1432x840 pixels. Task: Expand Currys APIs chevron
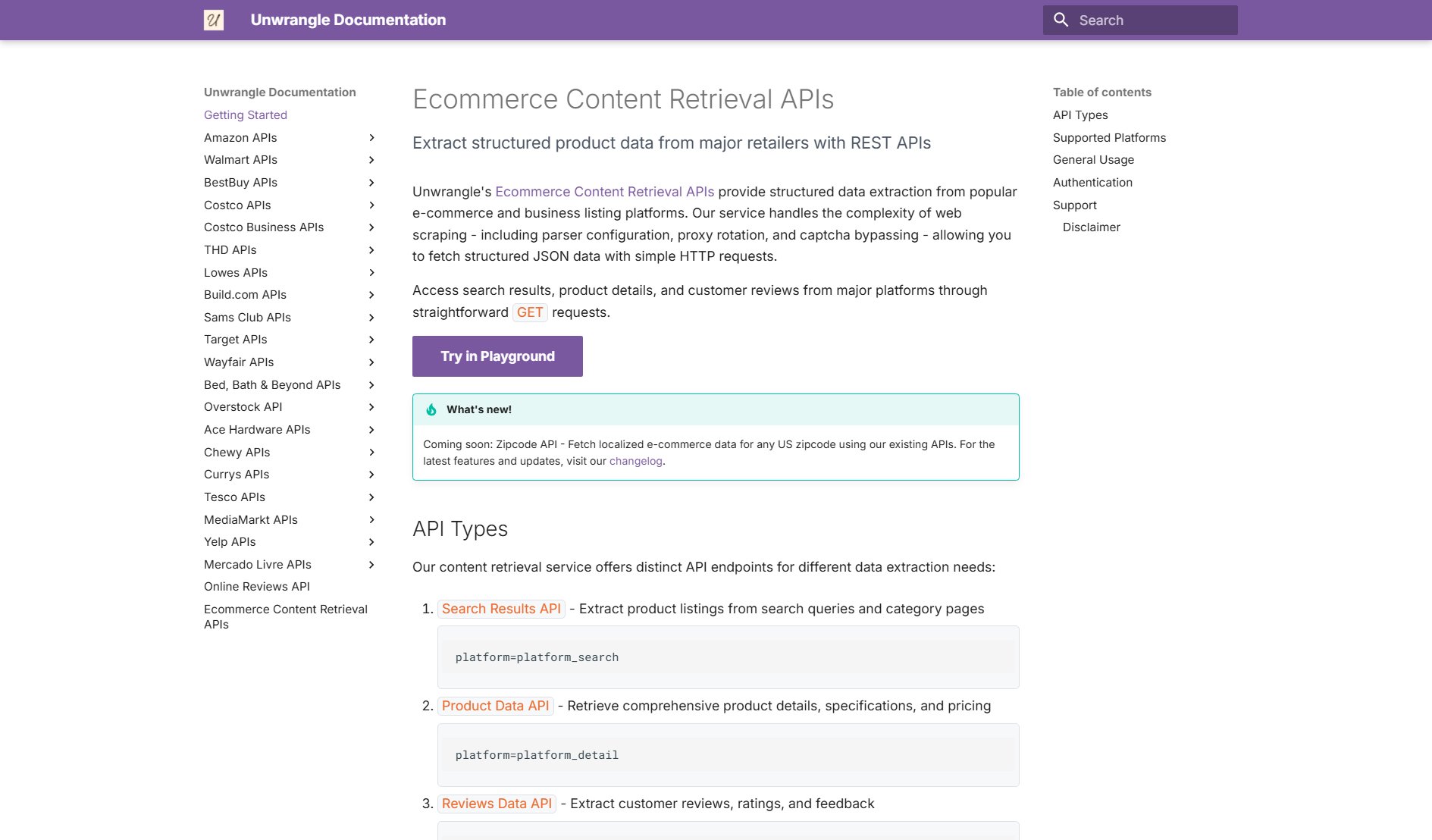(x=371, y=475)
